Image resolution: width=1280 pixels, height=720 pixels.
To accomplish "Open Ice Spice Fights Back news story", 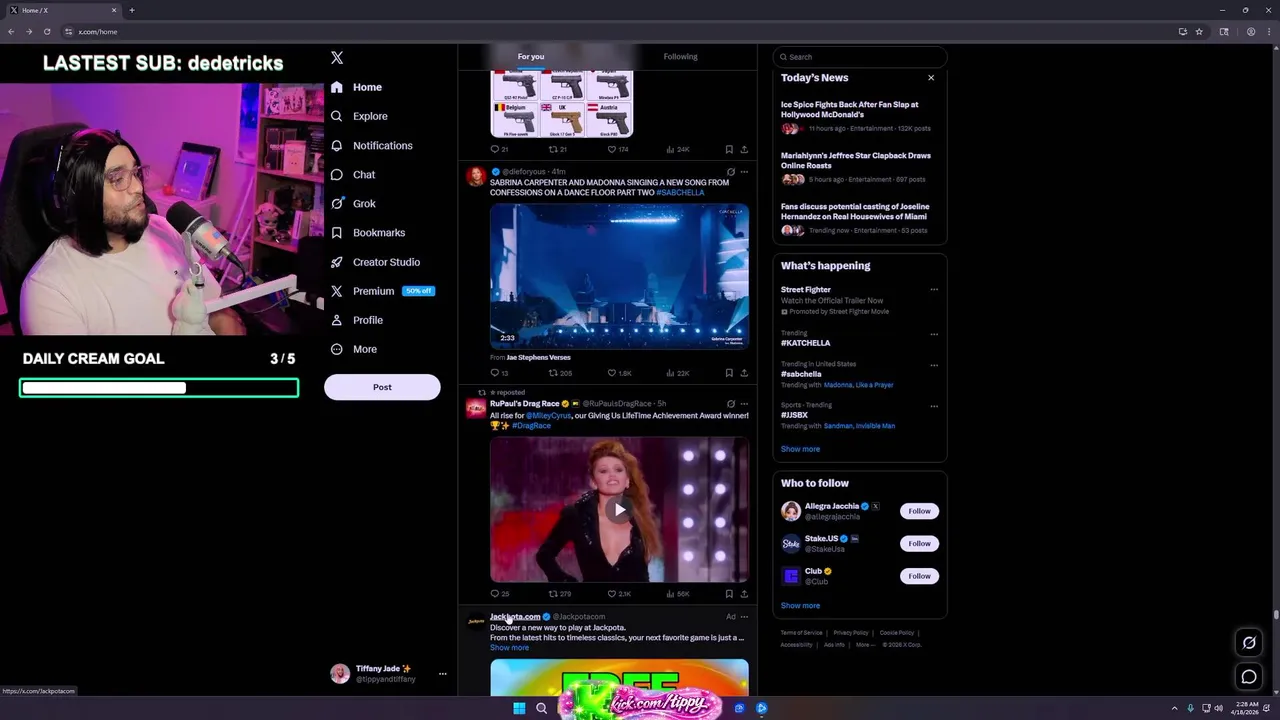I will point(859,116).
